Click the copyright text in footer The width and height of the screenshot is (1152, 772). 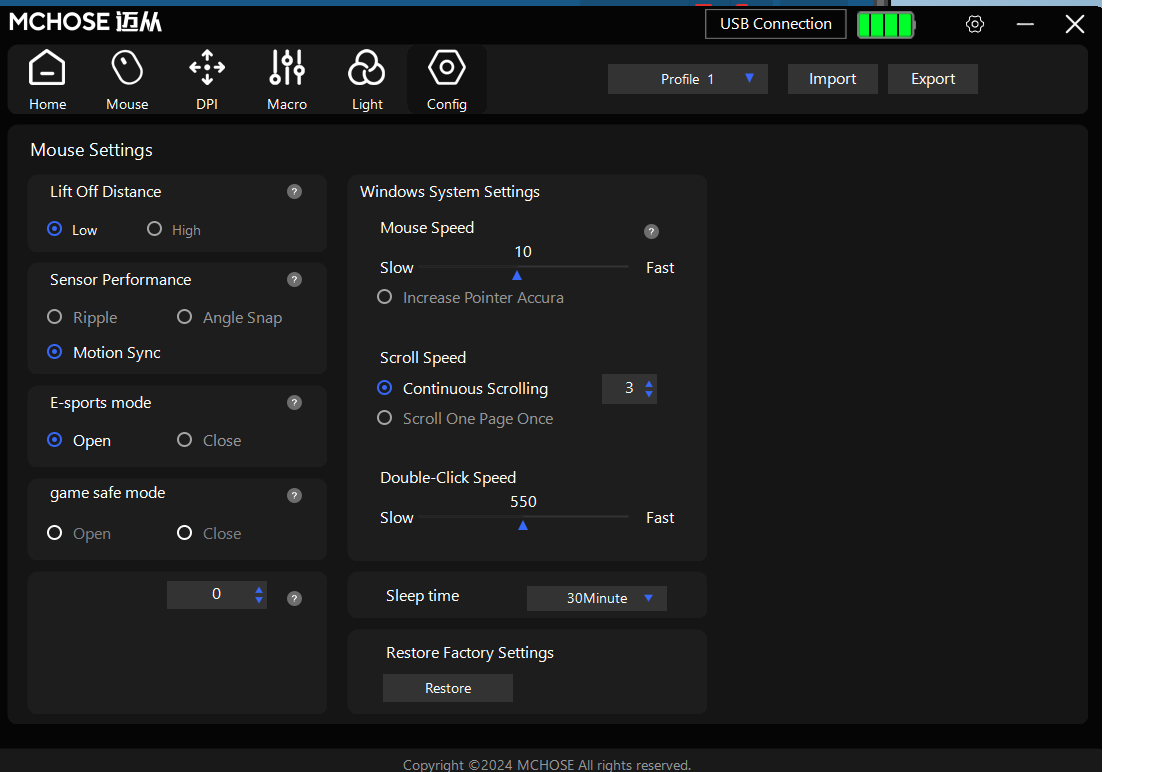coord(547,765)
